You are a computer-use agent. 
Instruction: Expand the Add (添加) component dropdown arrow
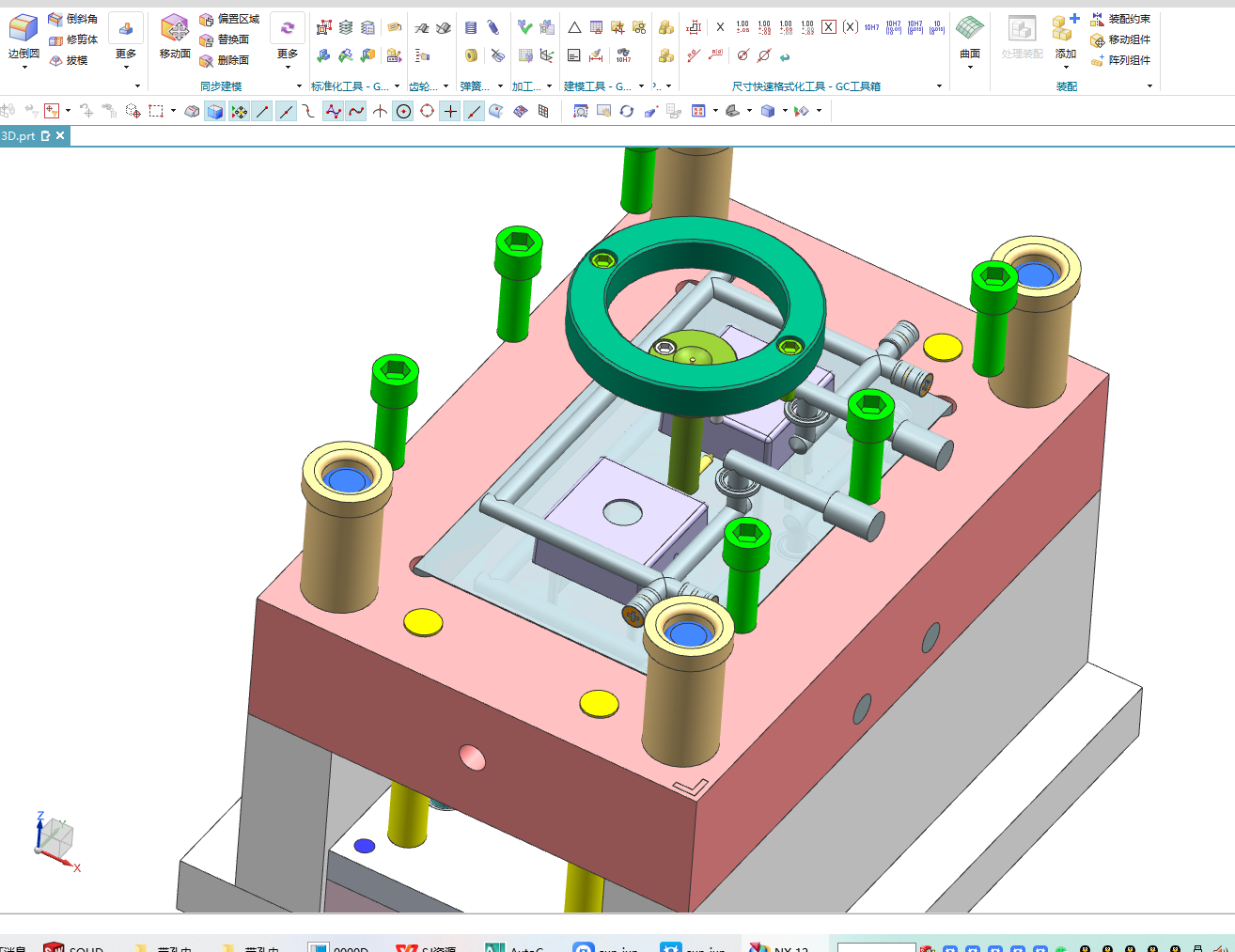(1065, 68)
